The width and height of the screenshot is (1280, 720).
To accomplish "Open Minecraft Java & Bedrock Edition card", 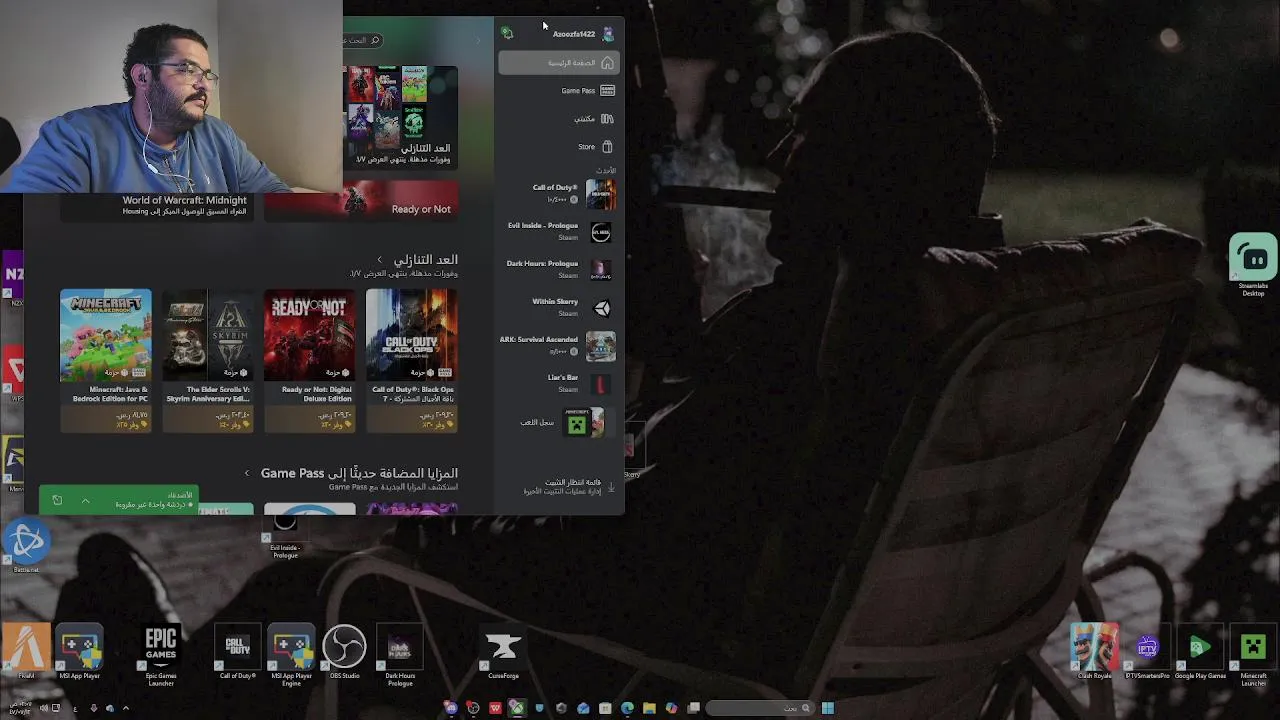I will [x=105, y=361].
